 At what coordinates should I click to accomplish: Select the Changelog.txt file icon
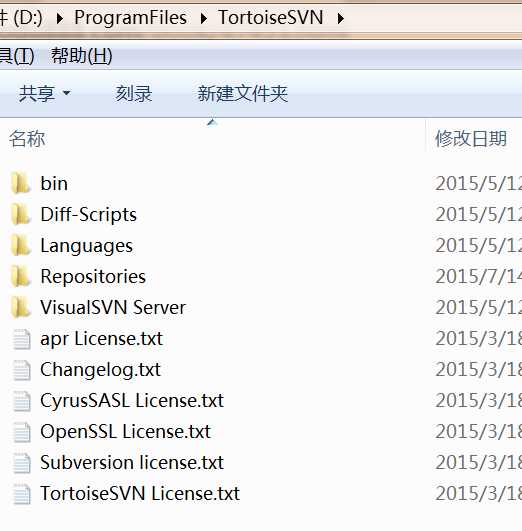[22, 370]
